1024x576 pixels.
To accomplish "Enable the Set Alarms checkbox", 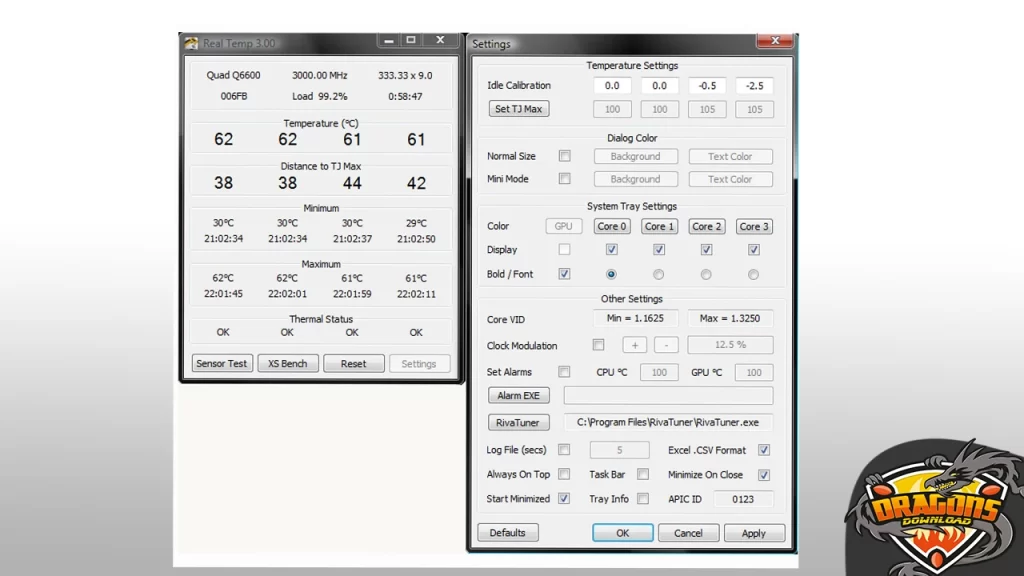I will [564, 372].
